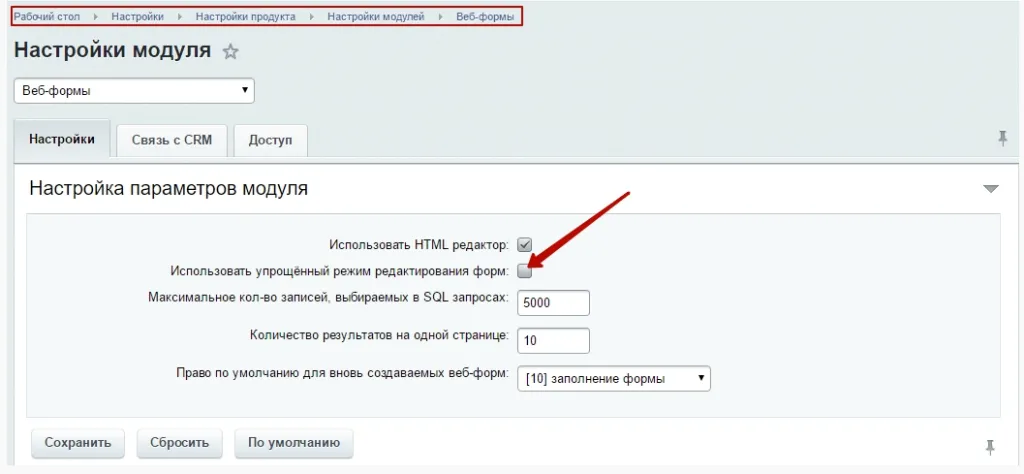The height and width of the screenshot is (474, 1024).
Task: Select the Настройки tab
Action: coord(62,140)
